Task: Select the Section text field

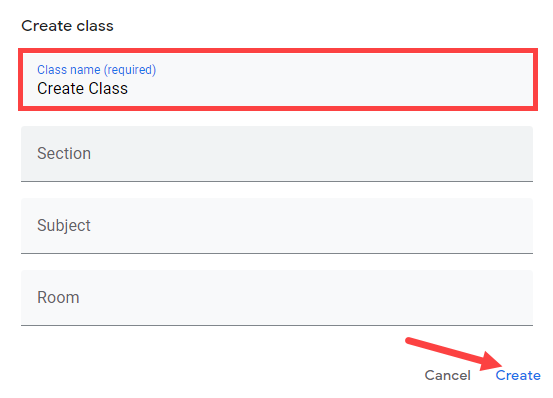Action: pyautogui.click(x=277, y=154)
